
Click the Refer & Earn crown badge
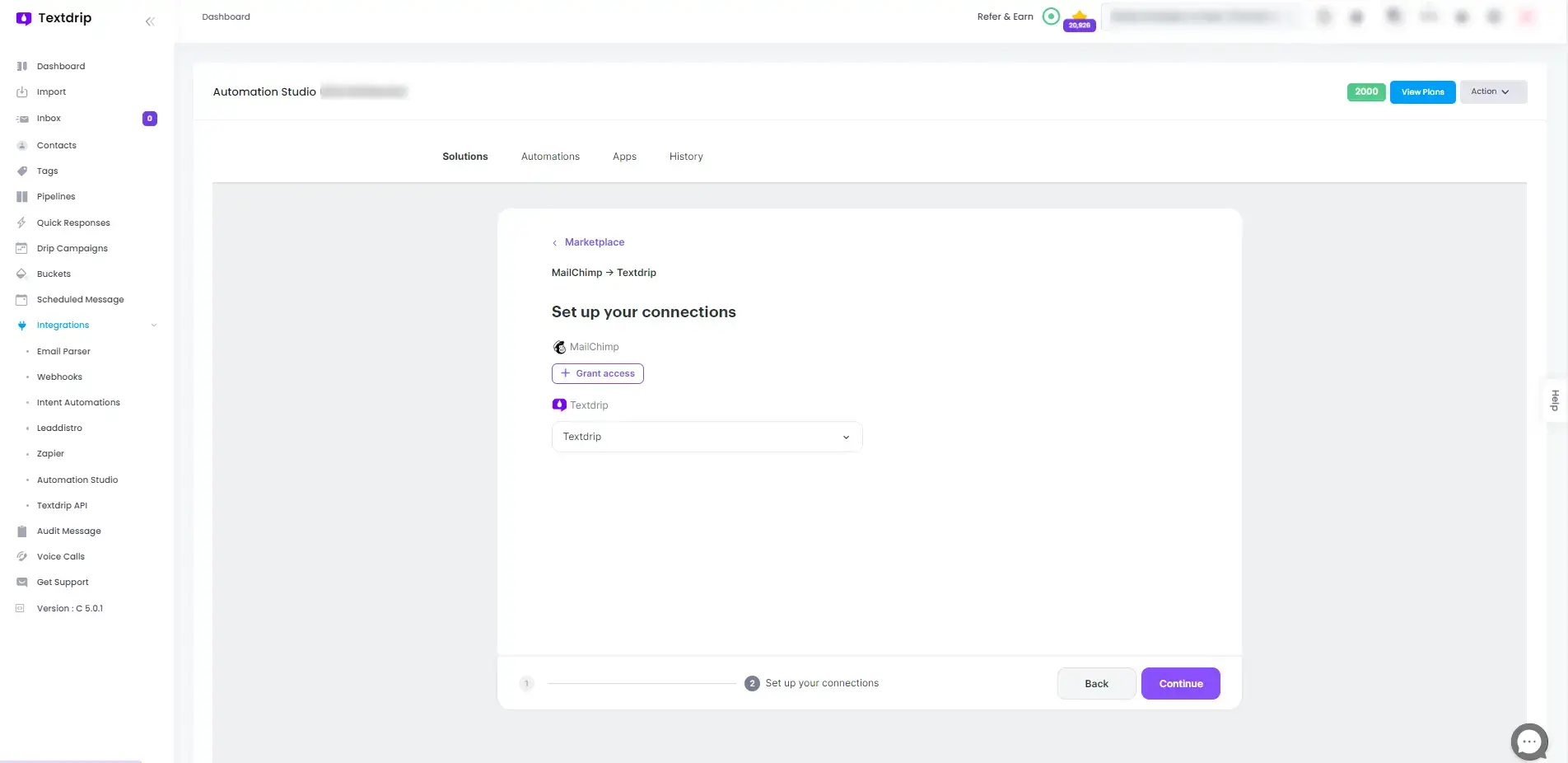(x=1079, y=20)
